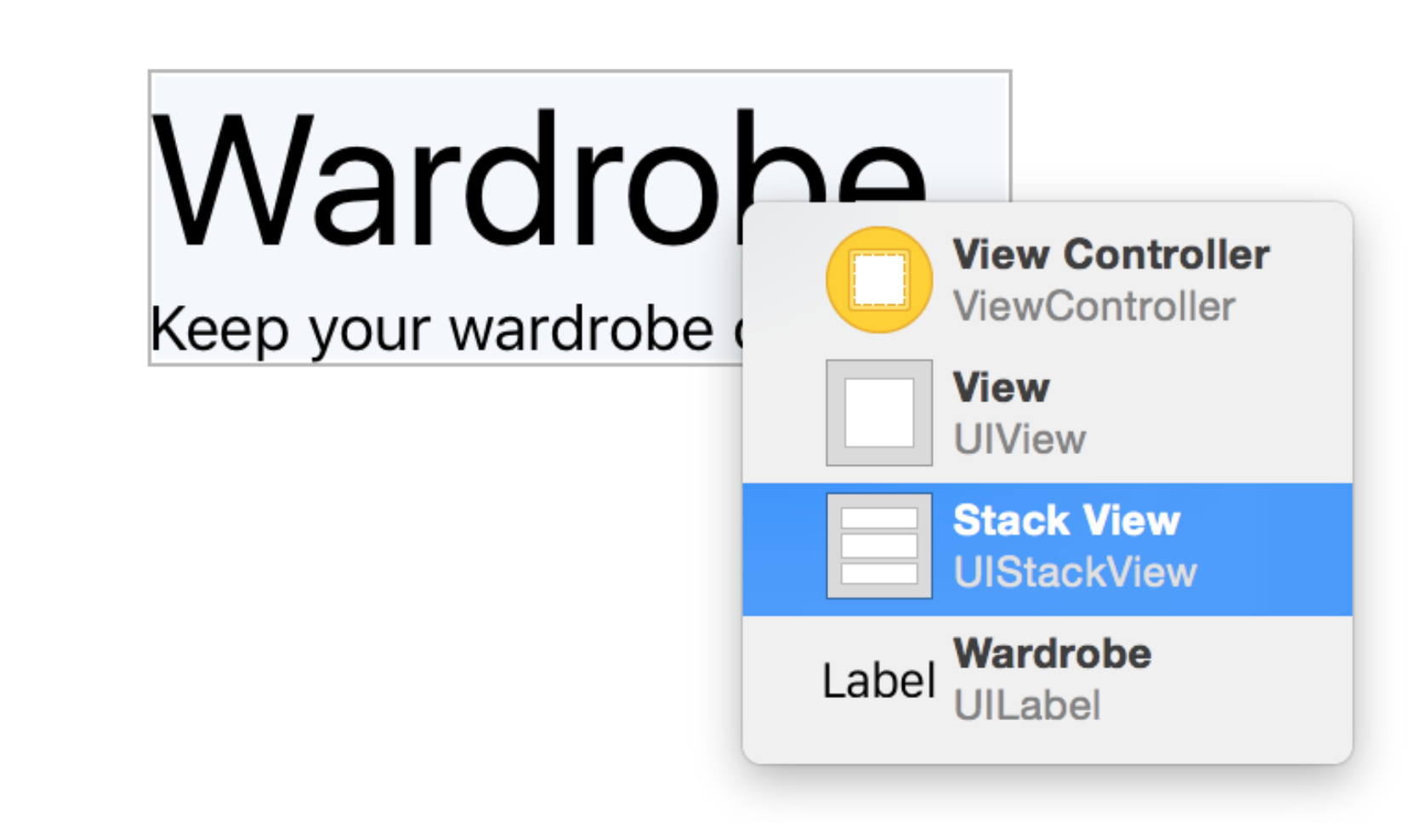Viewport: 1420px width, 840px height.
Task: Click the UIStackView class subtitle text
Action: pyautogui.click(x=1075, y=572)
